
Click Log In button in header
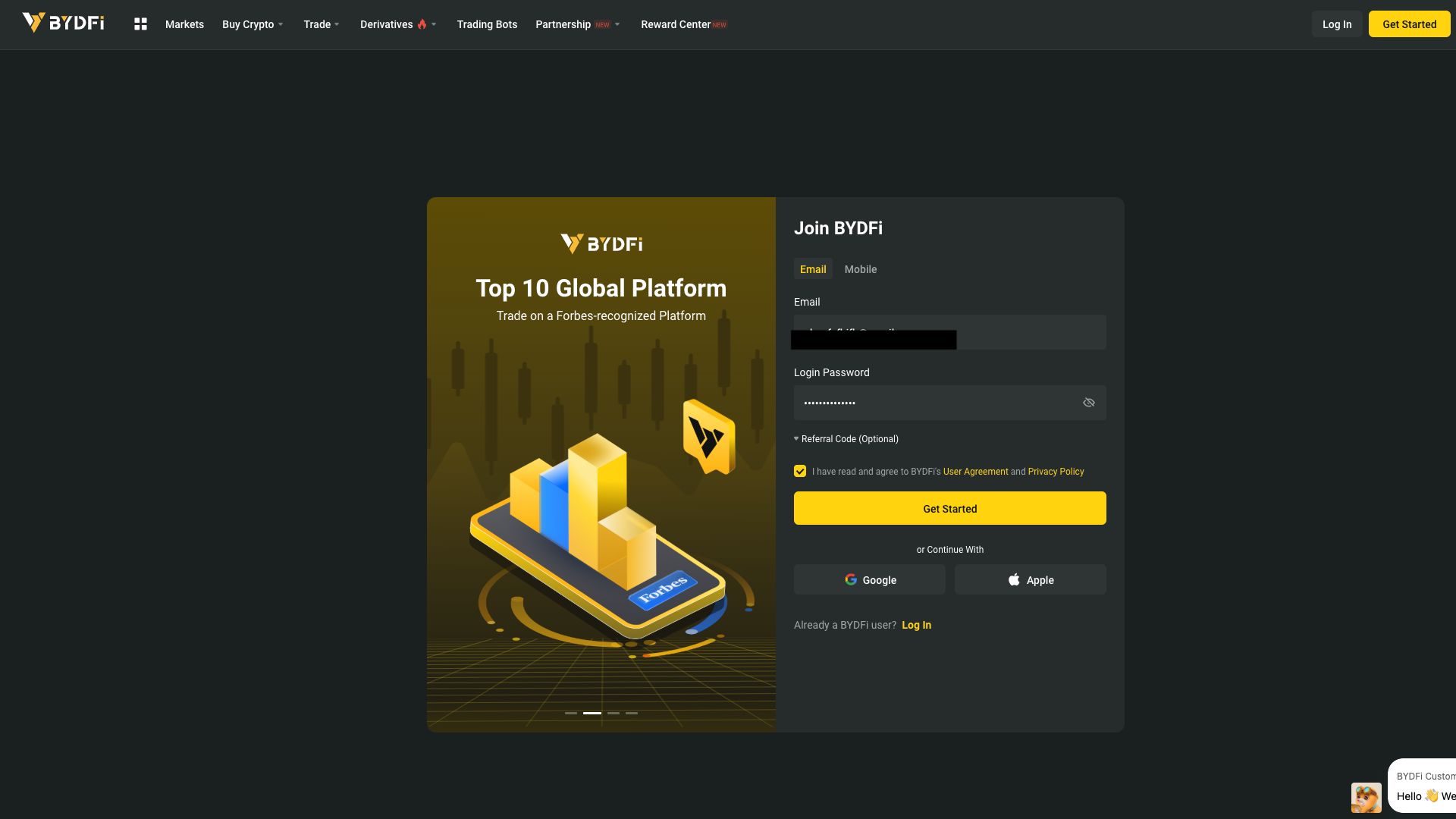pyautogui.click(x=1337, y=24)
